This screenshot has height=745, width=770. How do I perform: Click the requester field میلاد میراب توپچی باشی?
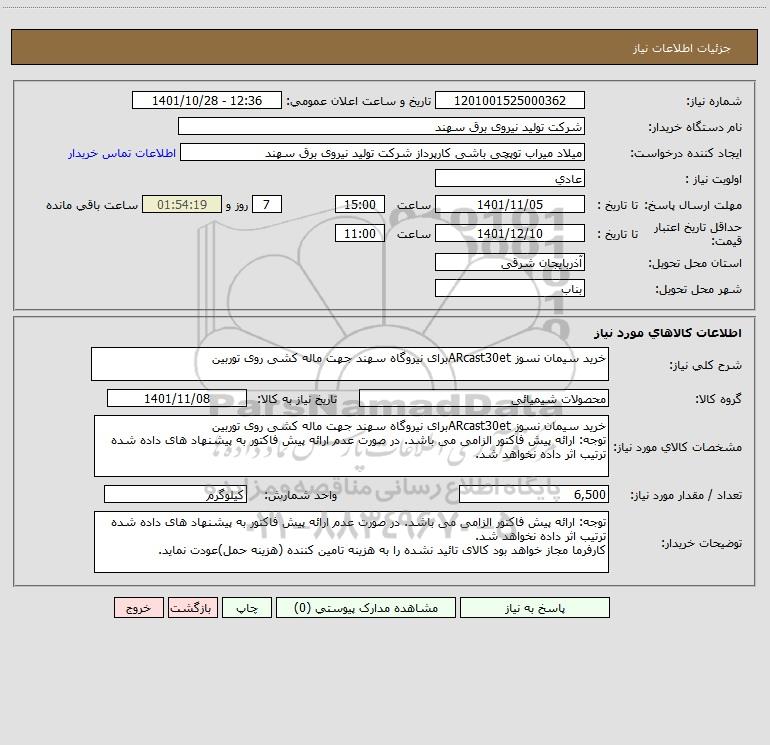(x=383, y=152)
